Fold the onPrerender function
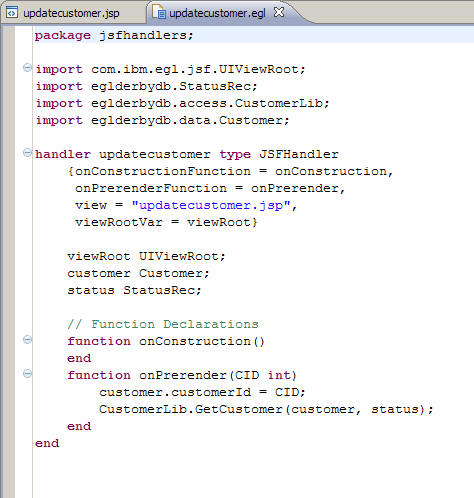This screenshot has width=474, height=498. 27,373
